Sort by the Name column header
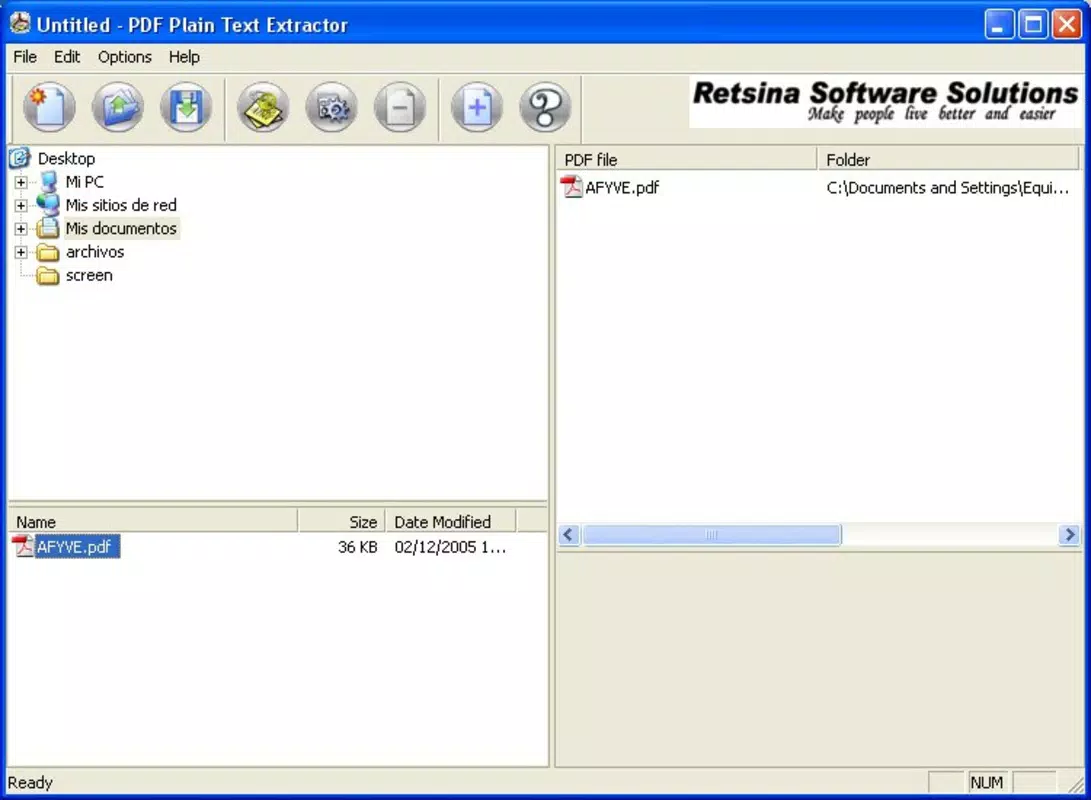1091x800 pixels. 153,522
